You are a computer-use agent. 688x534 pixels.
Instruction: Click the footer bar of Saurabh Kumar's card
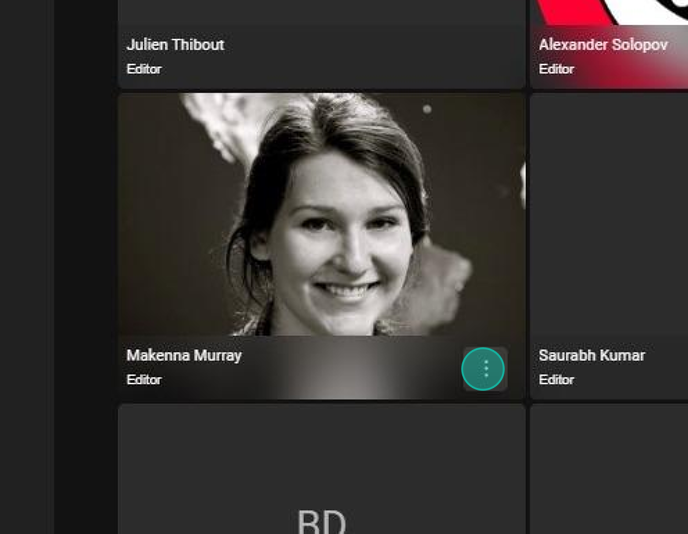pyautogui.click(x=609, y=368)
